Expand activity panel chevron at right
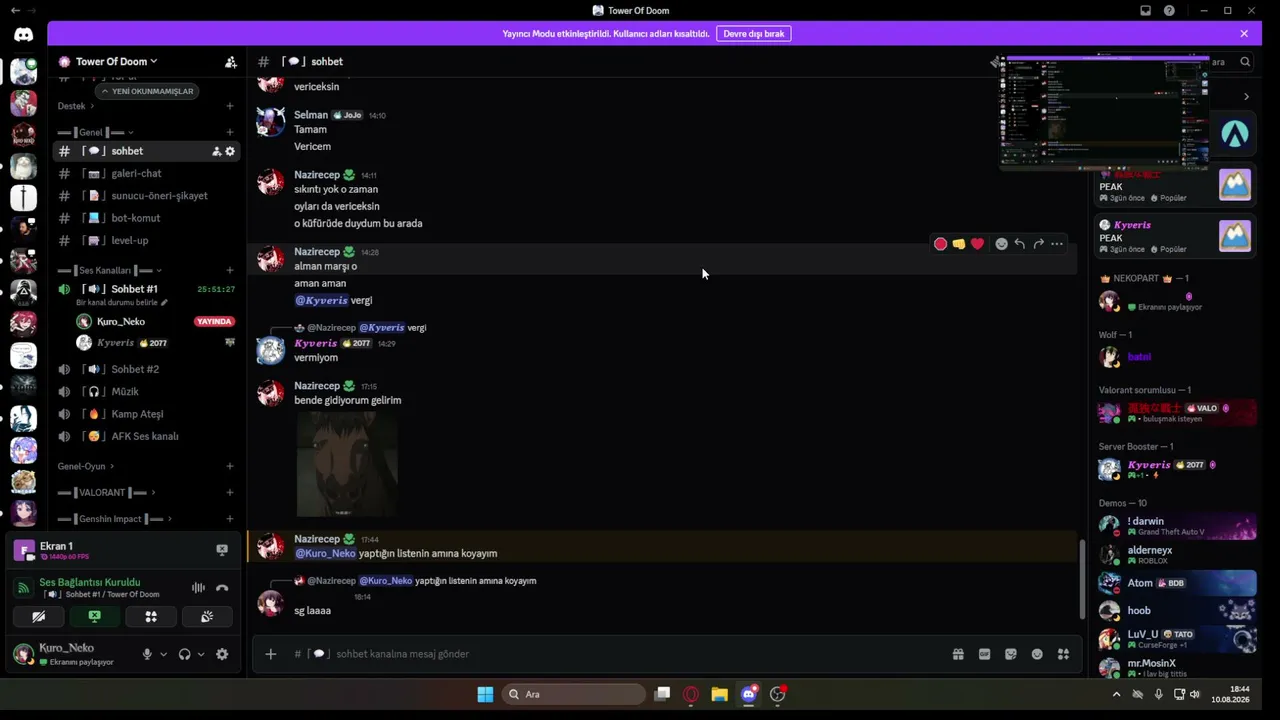 (1246, 97)
